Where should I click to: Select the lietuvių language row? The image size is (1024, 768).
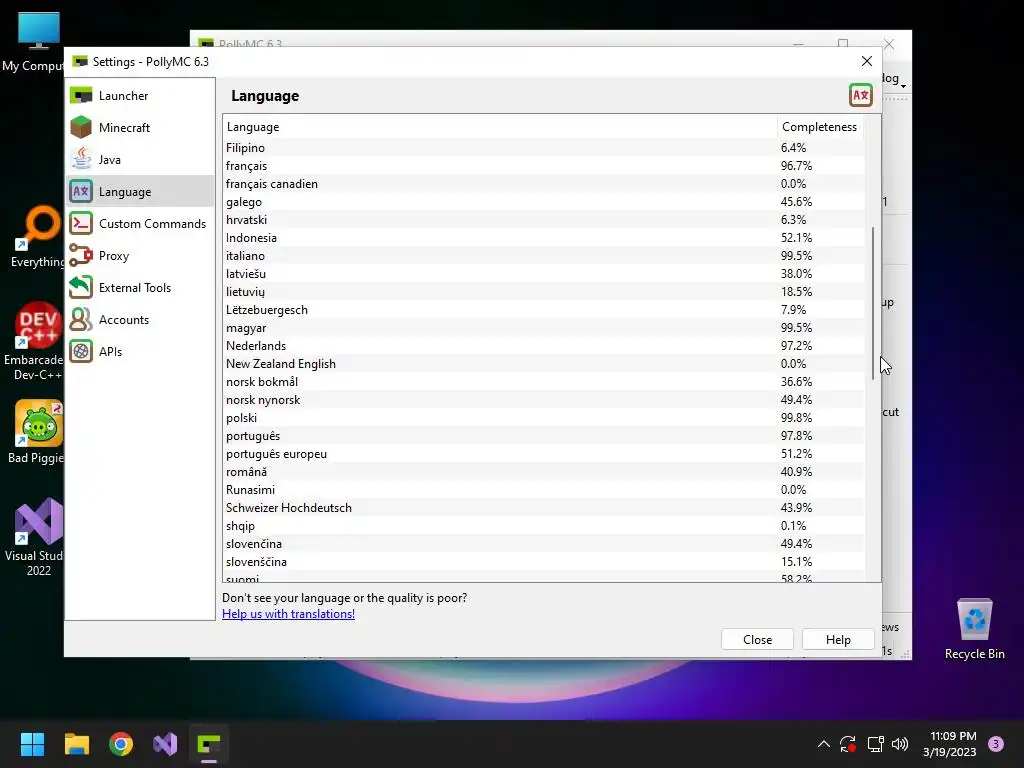point(544,292)
